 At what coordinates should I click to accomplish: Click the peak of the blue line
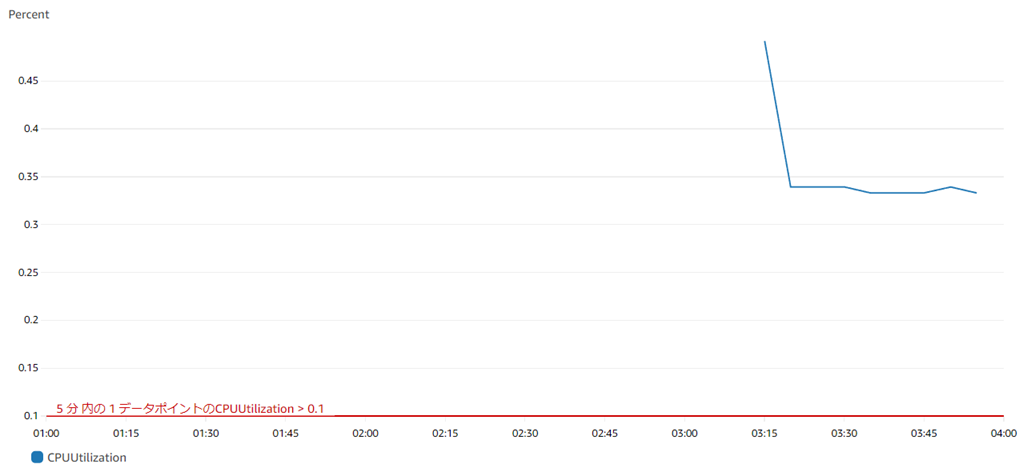[x=766, y=42]
